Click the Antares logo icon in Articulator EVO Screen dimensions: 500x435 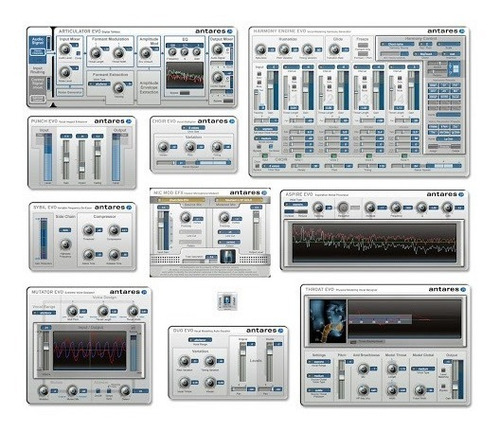point(230,31)
